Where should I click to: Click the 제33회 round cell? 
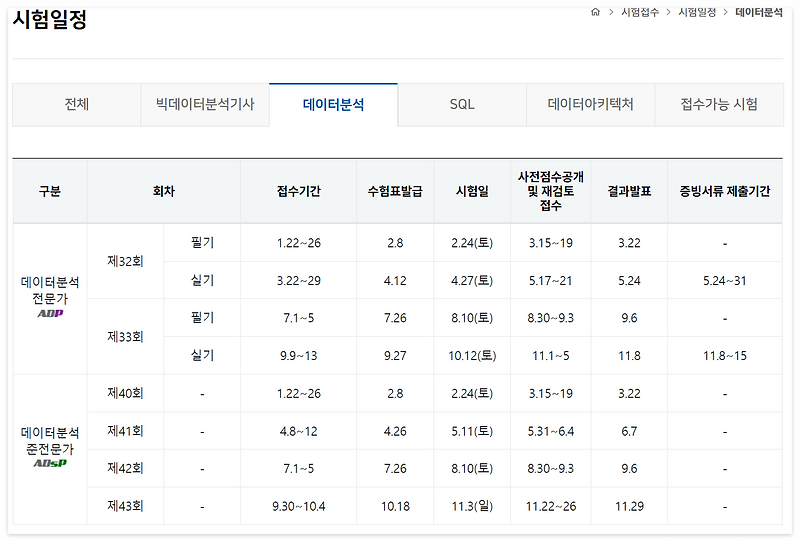coord(125,337)
